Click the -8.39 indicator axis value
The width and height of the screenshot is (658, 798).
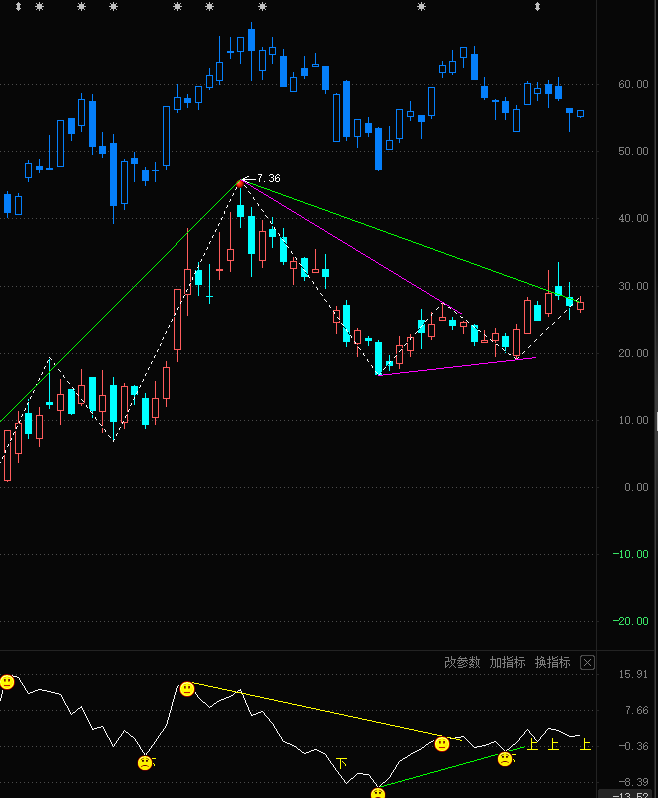tap(633, 782)
